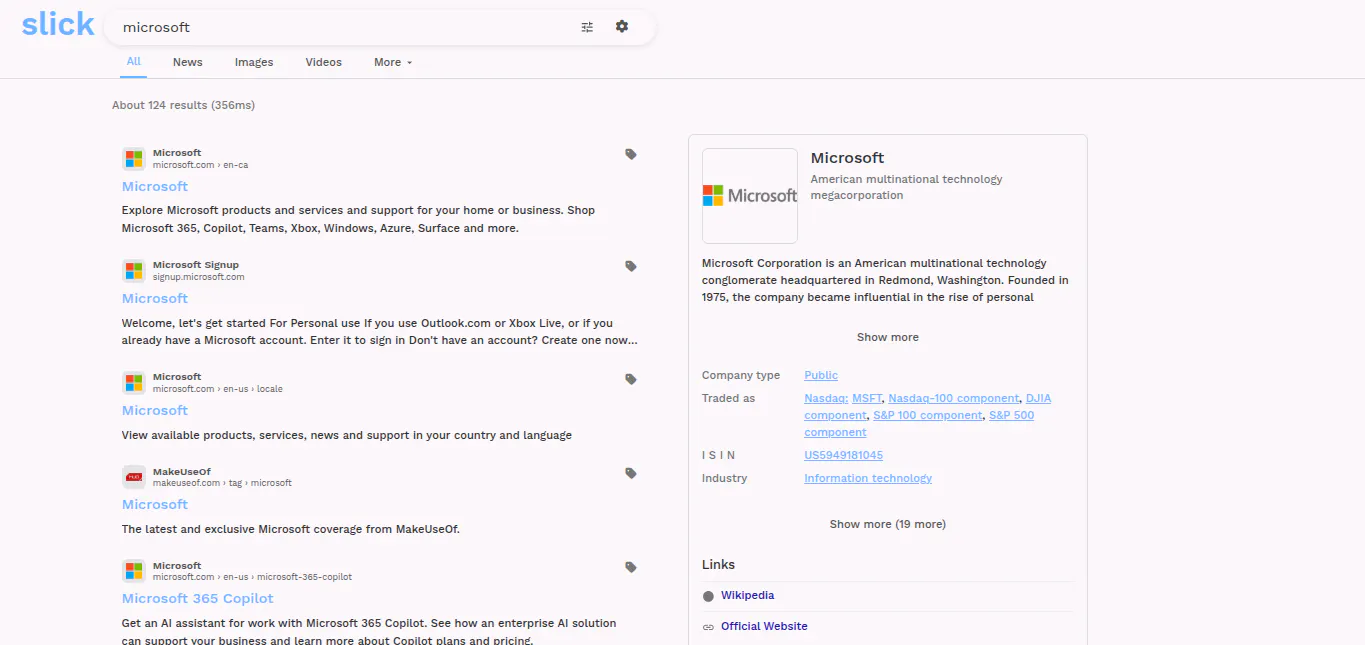Click favicon of microsoft-365-copilot result

pyautogui.click(x=134, y=571)
